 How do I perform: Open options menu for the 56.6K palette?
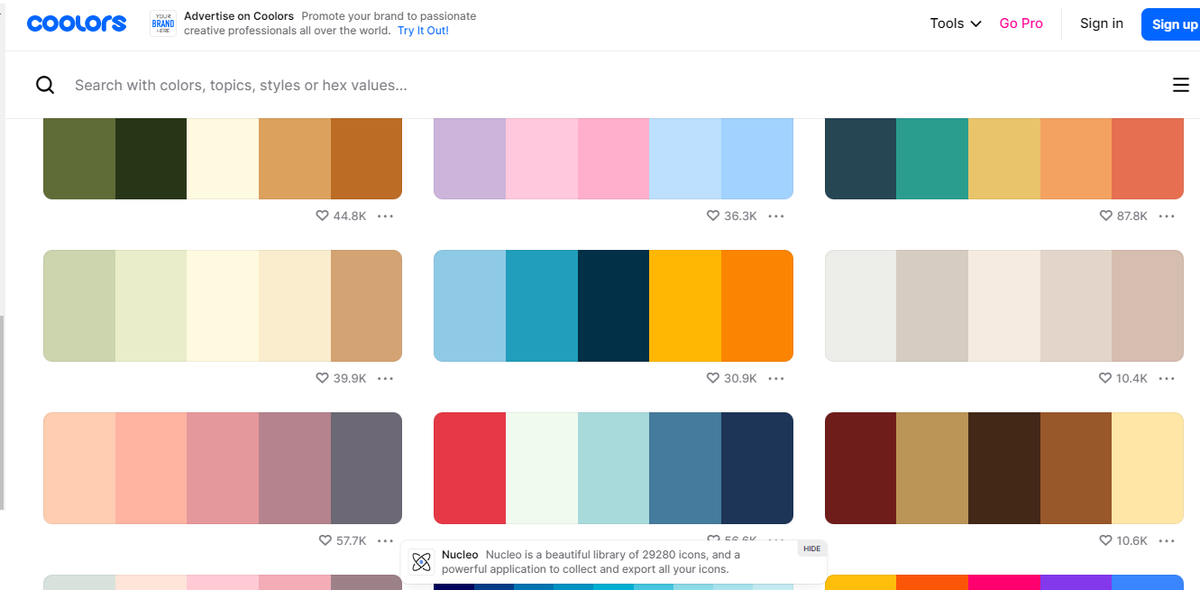[777, 540]
